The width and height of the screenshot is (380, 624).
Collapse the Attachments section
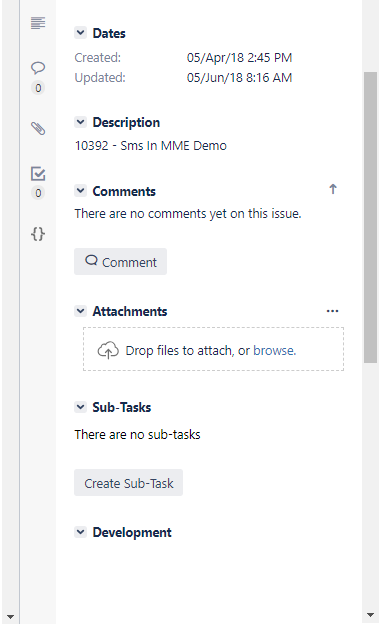[80, 311]
